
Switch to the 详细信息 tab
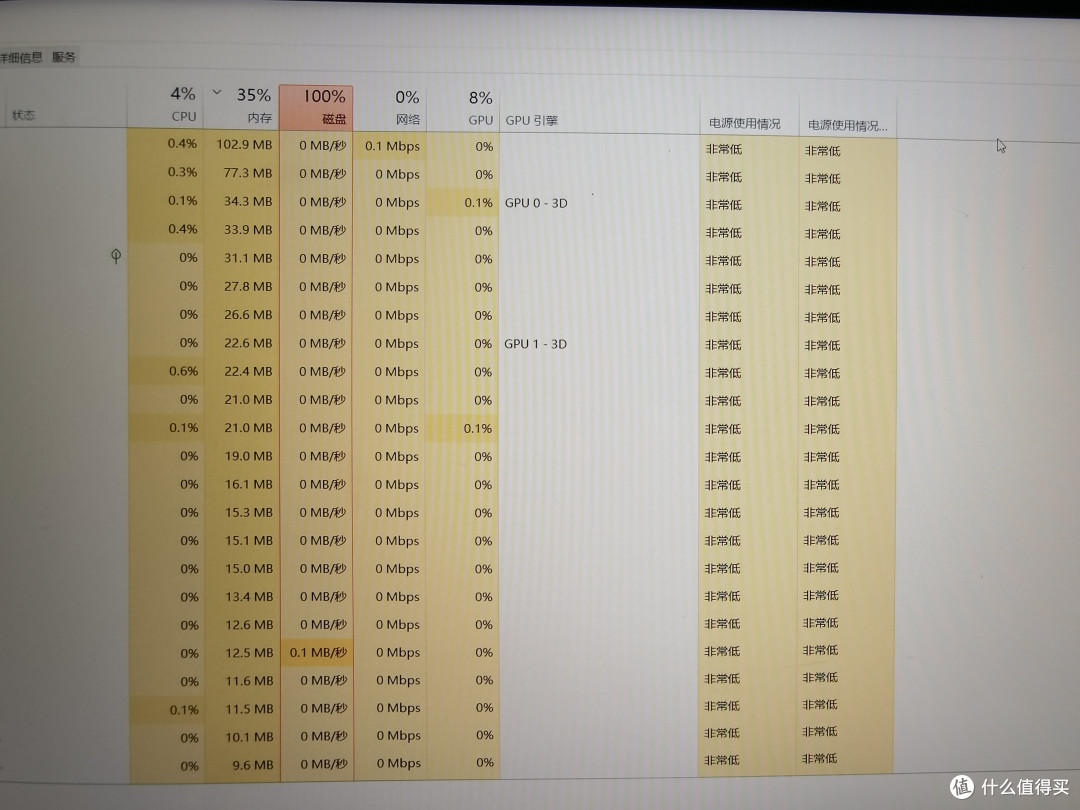point(21,57)
